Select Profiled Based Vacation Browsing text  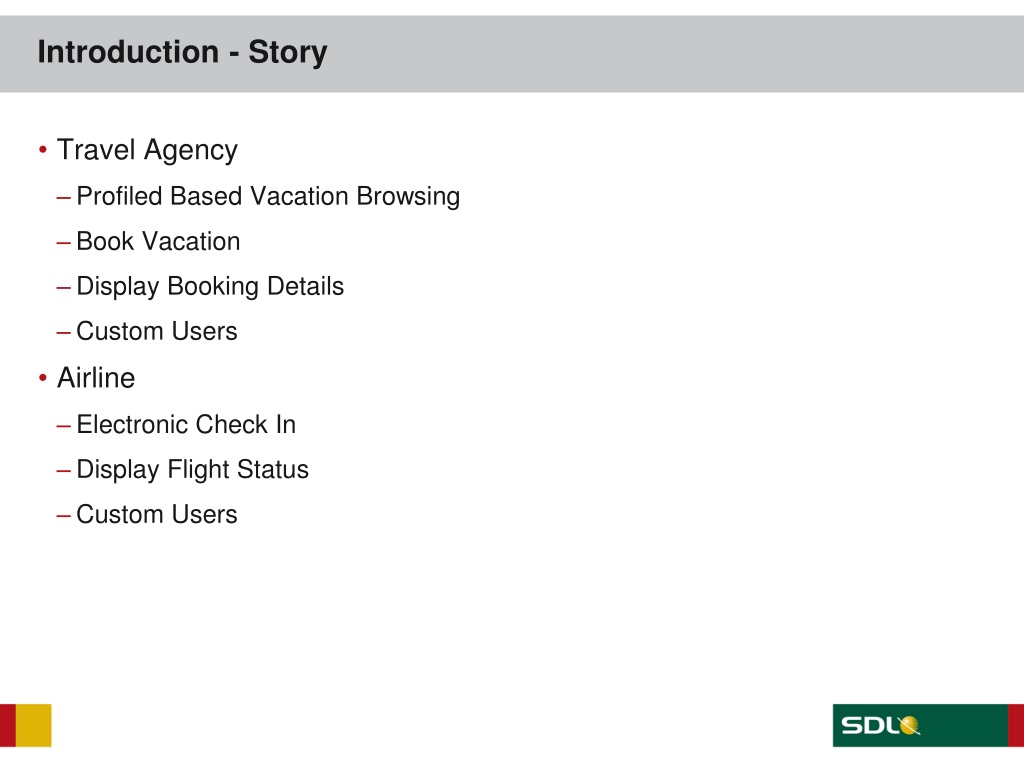pyautogui.click(x=268, y=196)
